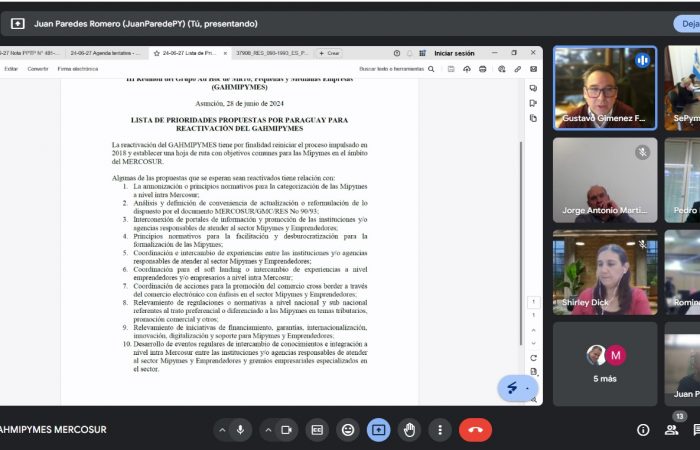Image resolution: width=700 pixels, height=450 pixels.
Task: Open the Firma electrónica menu
Action: tap(78, 69)
